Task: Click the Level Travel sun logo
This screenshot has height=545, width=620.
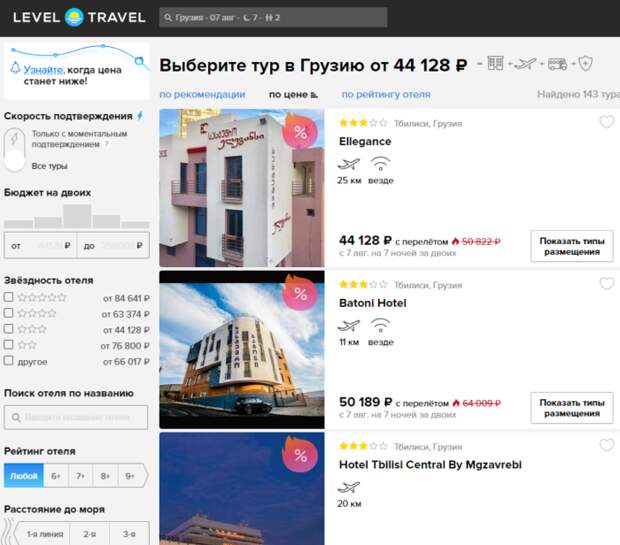Action: pos(74,17)
